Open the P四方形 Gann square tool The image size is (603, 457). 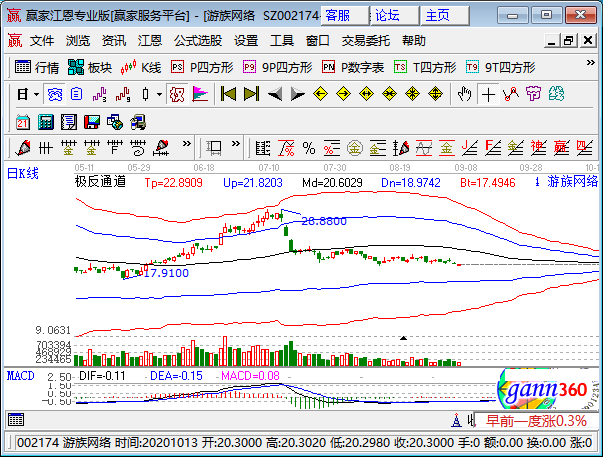[202, 67]
